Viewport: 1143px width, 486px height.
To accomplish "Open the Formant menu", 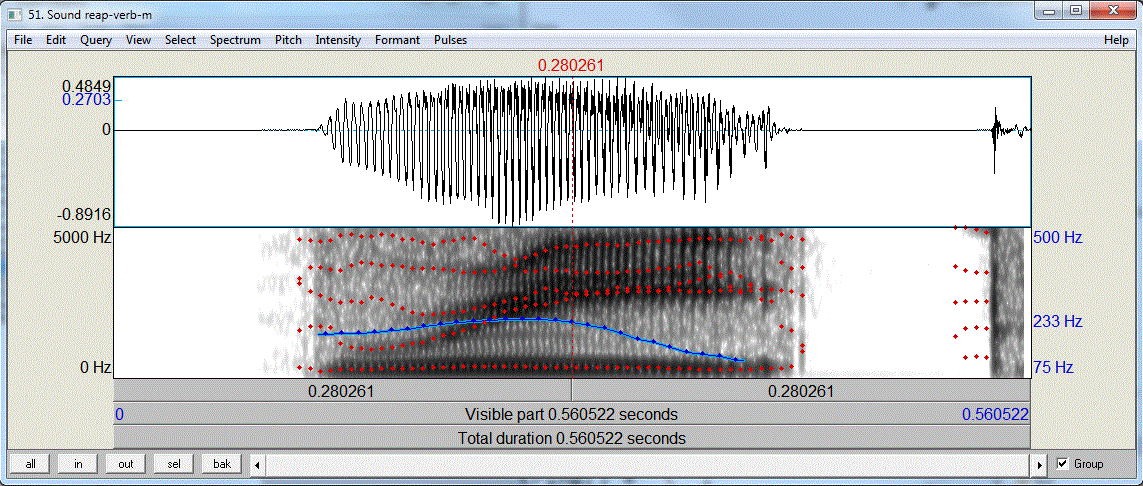I will point(397,40).
